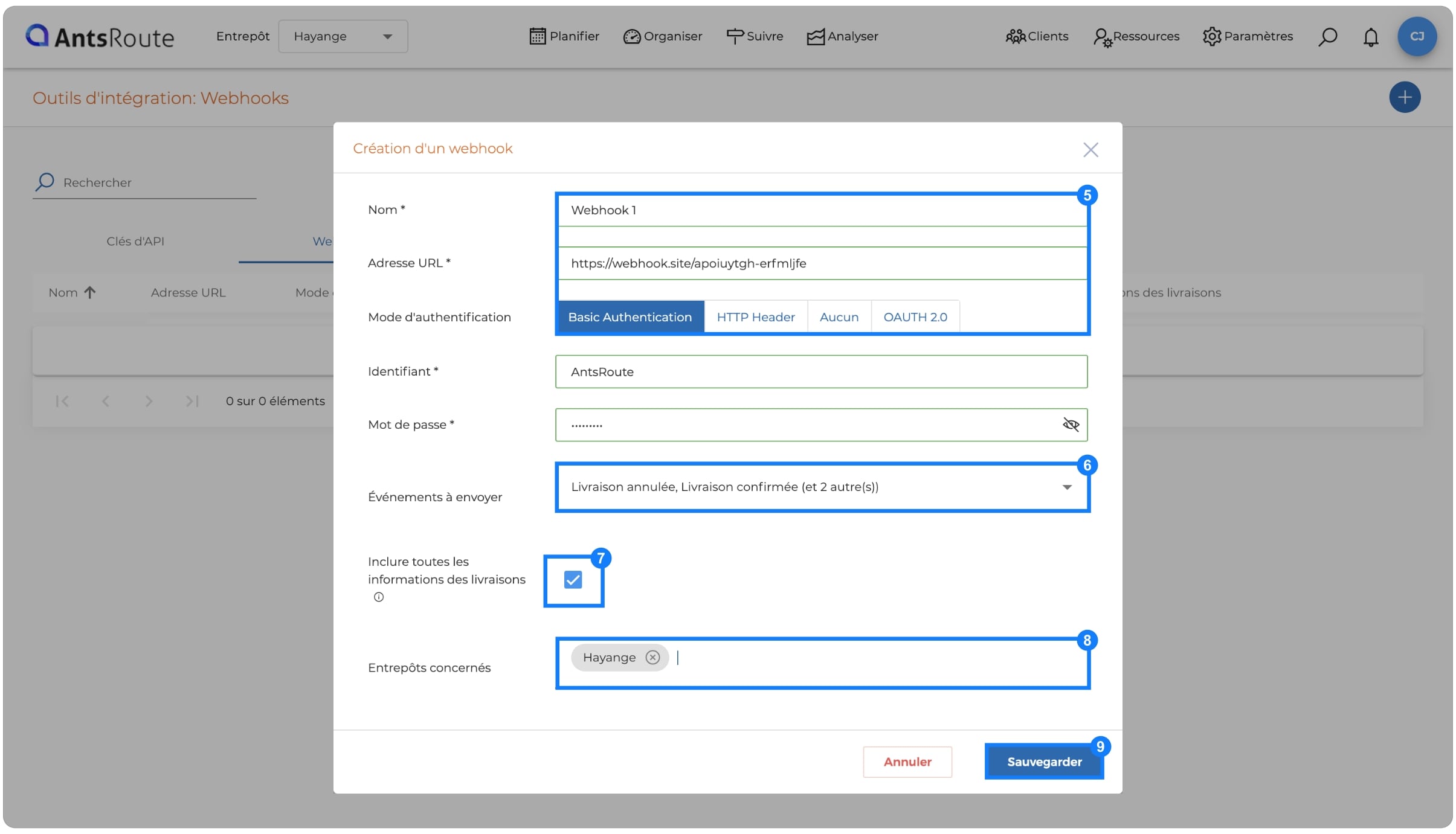Toggle password visibility eye icon
Viewport: 1456px width, 834px height.
pos(1071,425)
